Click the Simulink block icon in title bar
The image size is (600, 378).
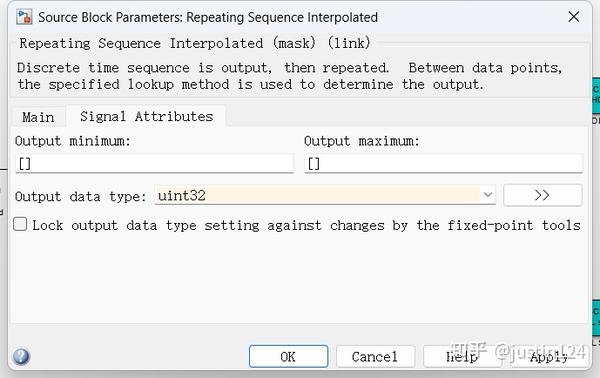(x=24, y=17)
